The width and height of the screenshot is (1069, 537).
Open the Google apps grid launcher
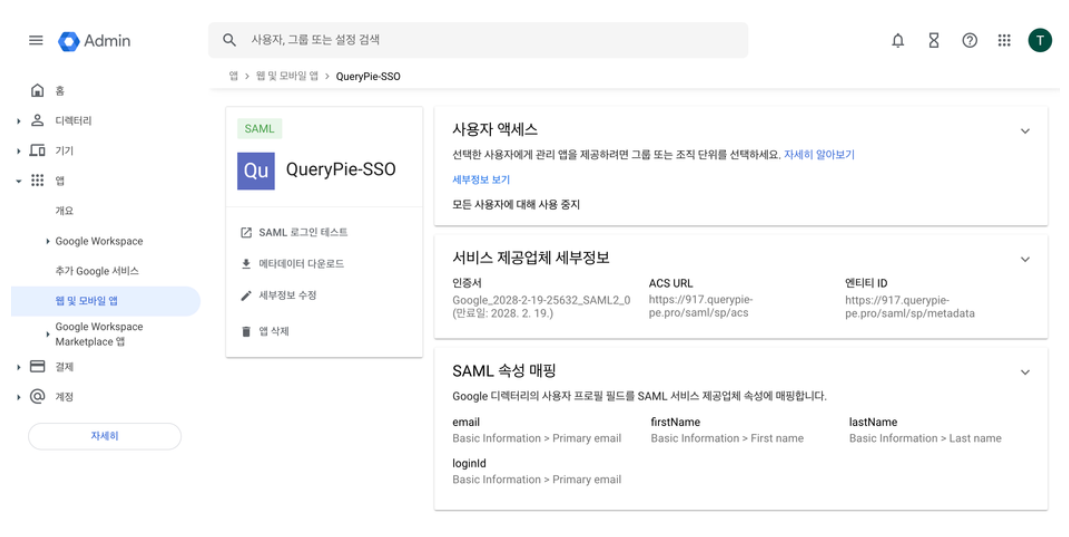point(1004,41)
